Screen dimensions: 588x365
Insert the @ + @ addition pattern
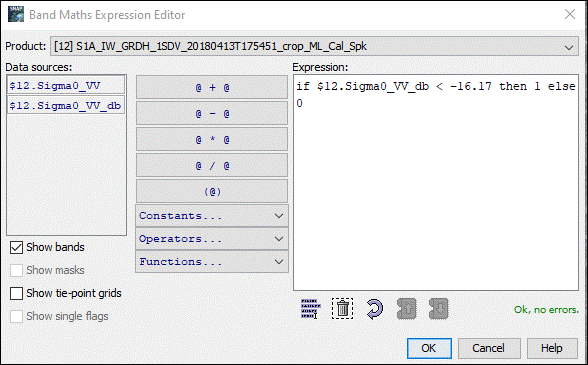[212, 87]
